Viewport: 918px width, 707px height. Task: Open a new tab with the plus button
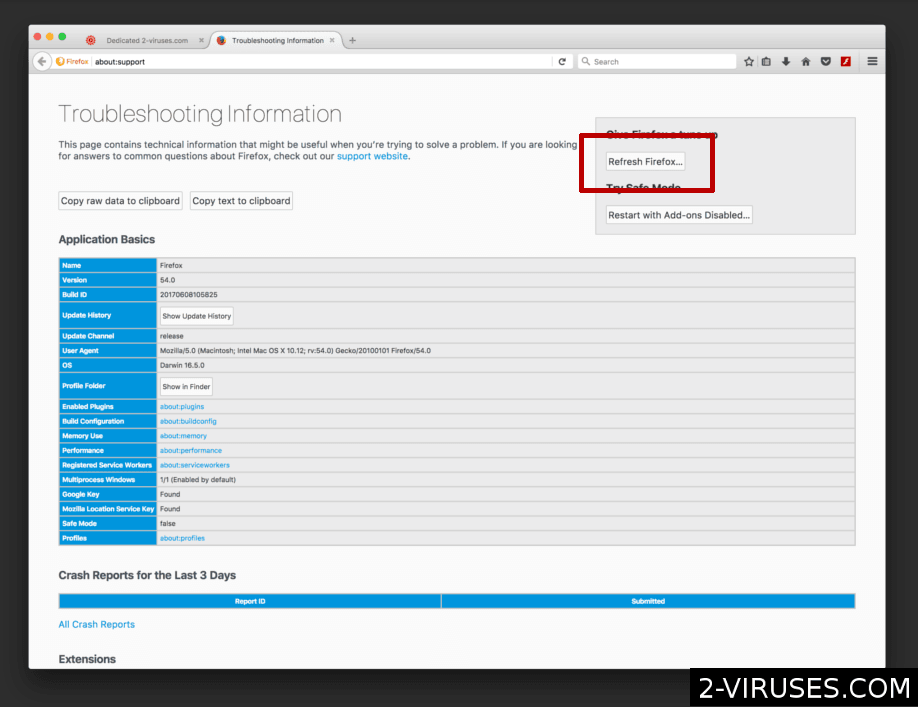point(352,40)
